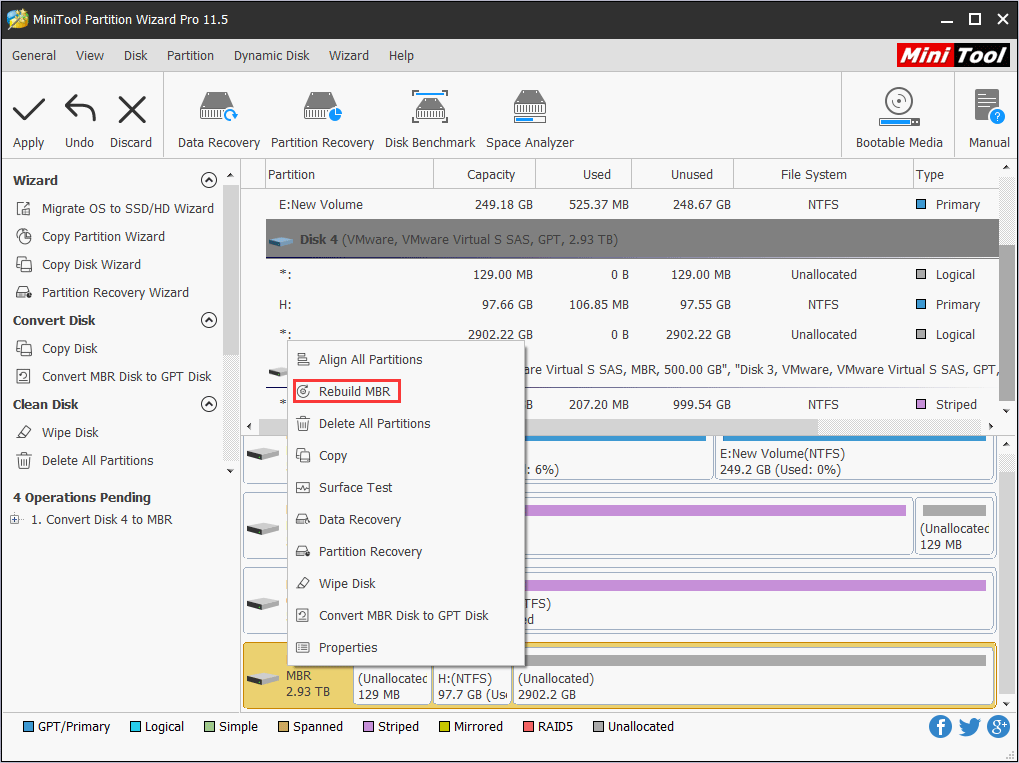The image size is (1019, 763).
Task: Click RAID5 legend color swatch
Action: point(528,727)
